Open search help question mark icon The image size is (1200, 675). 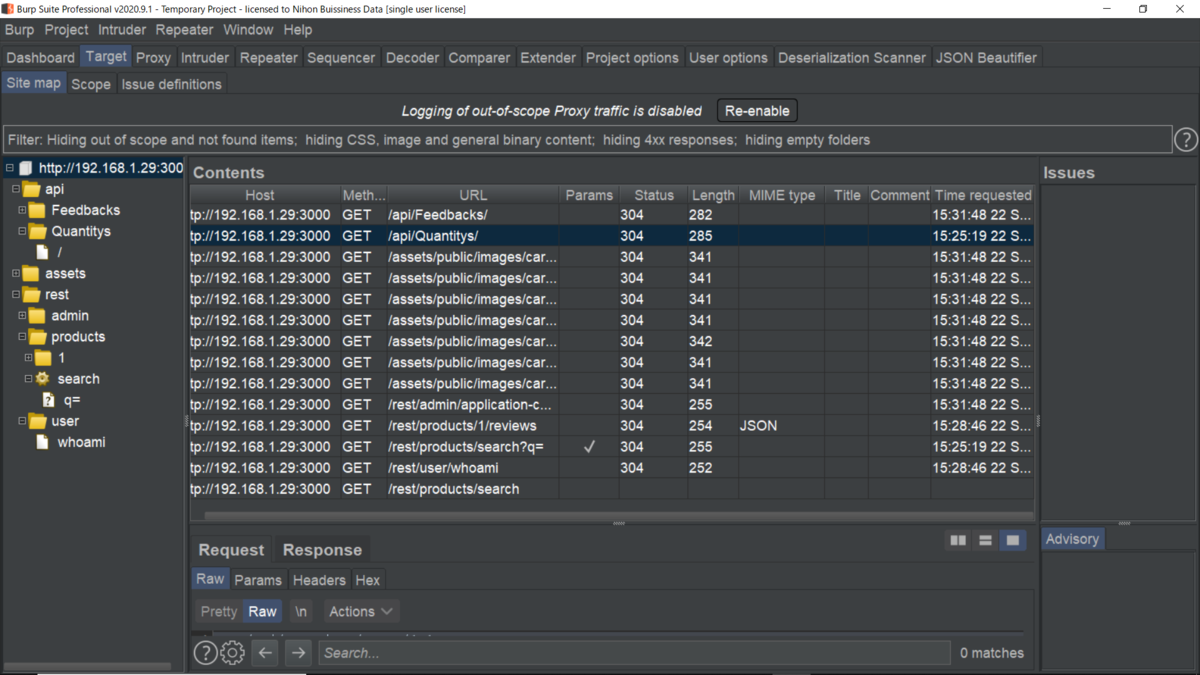click(205, 653)
